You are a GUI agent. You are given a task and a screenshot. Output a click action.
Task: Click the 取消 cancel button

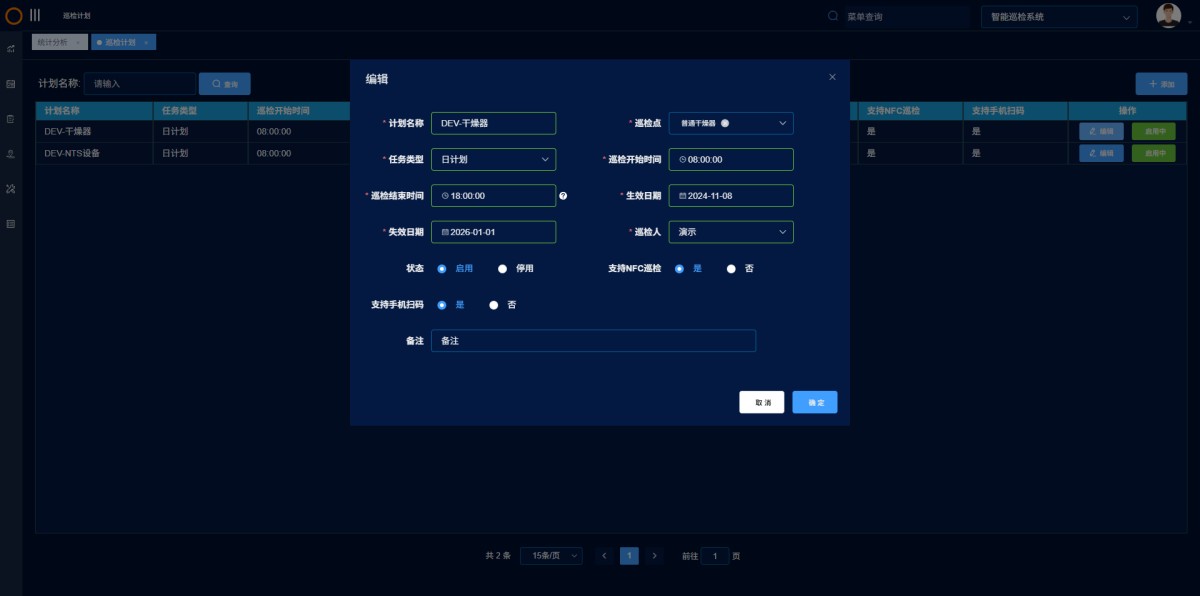pyautogui.click(x=761, y=401)
